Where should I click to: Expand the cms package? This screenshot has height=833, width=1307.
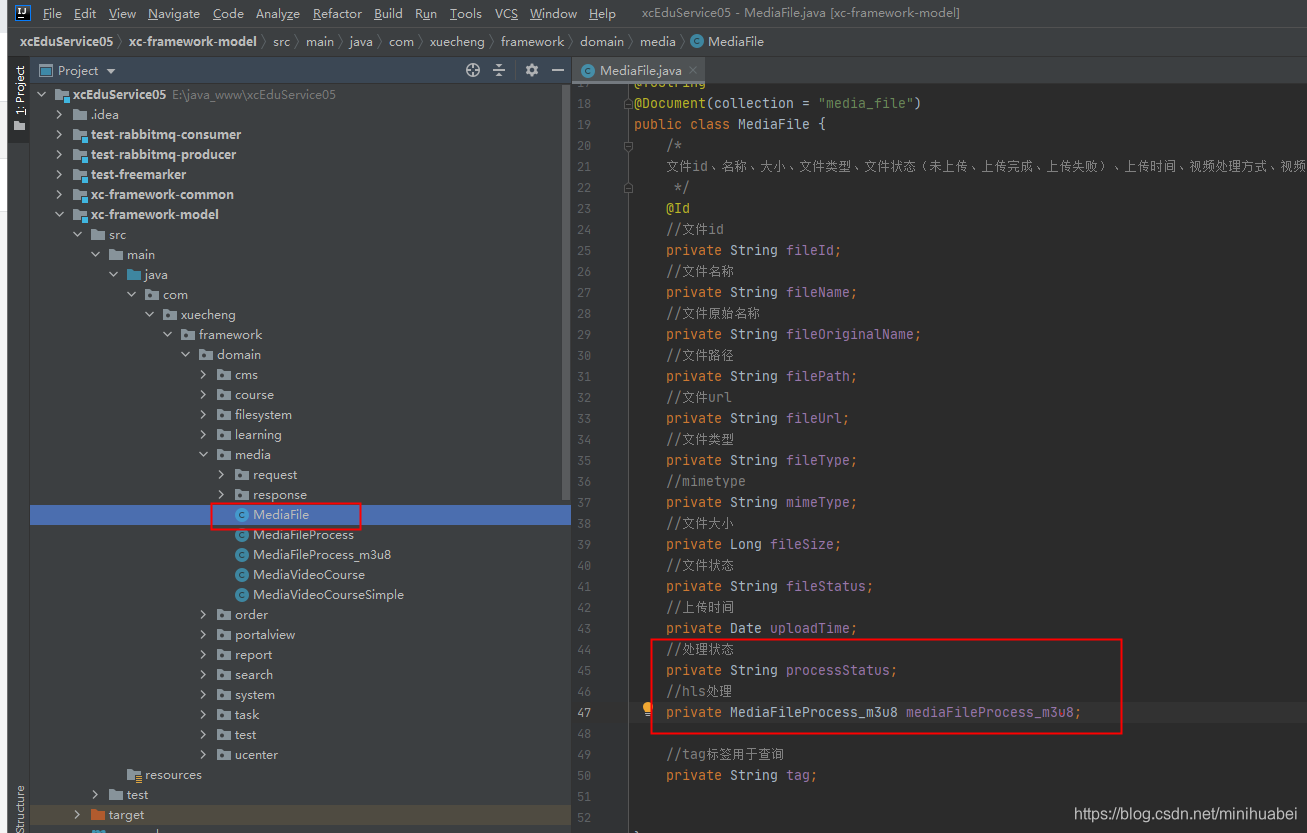click(204, 375)
